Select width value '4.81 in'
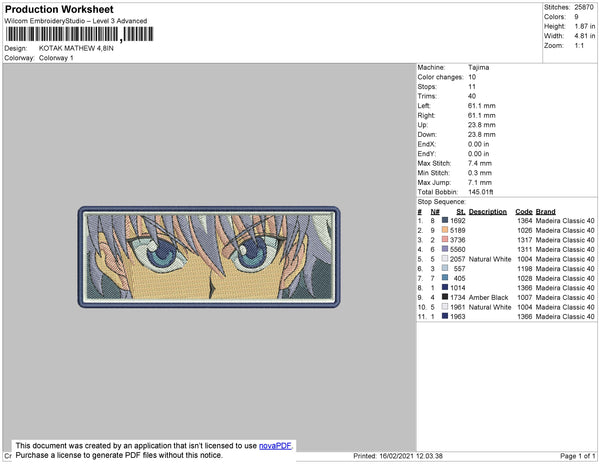 pos(585,36)
